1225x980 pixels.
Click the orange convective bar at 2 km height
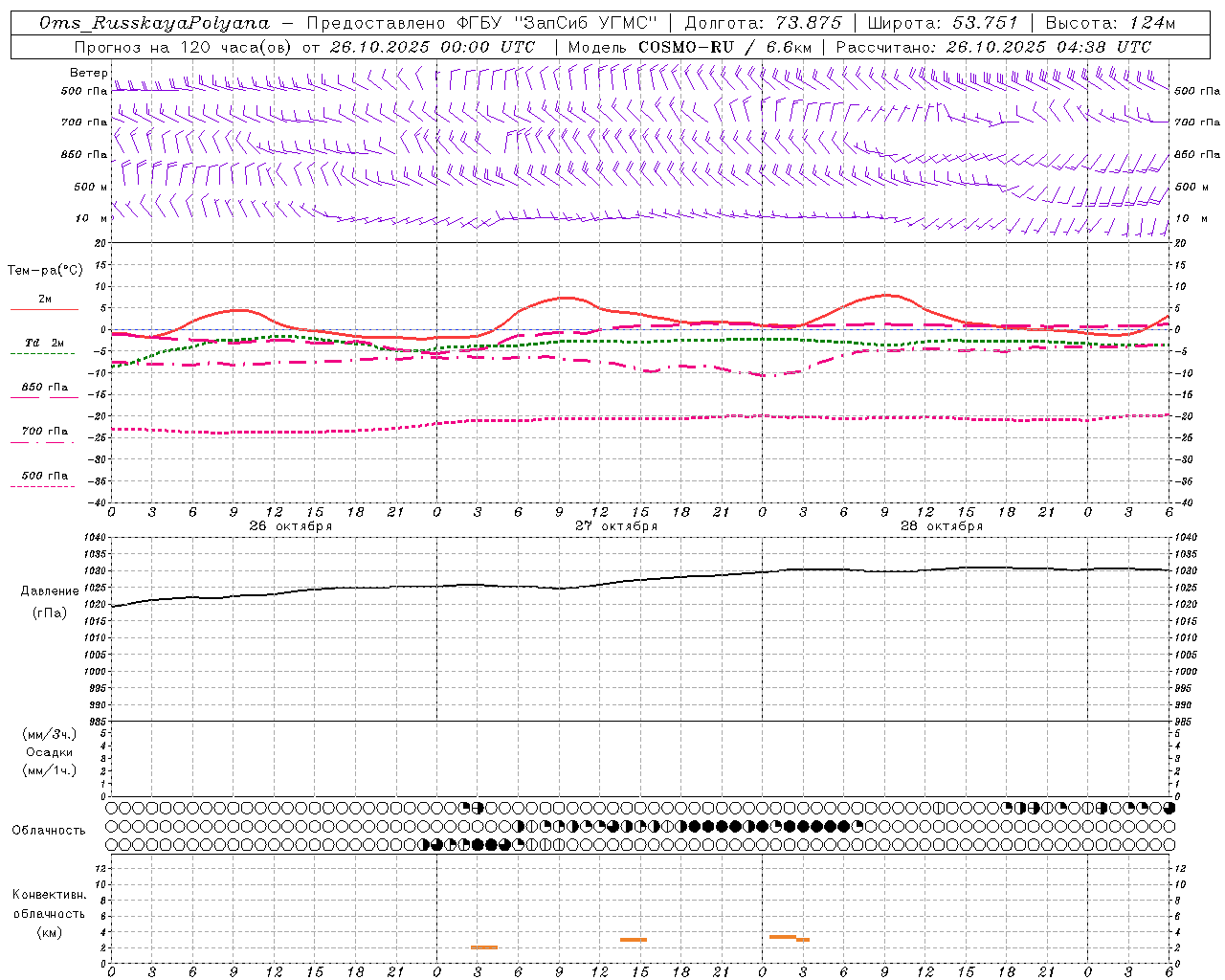tap(484, 947)
